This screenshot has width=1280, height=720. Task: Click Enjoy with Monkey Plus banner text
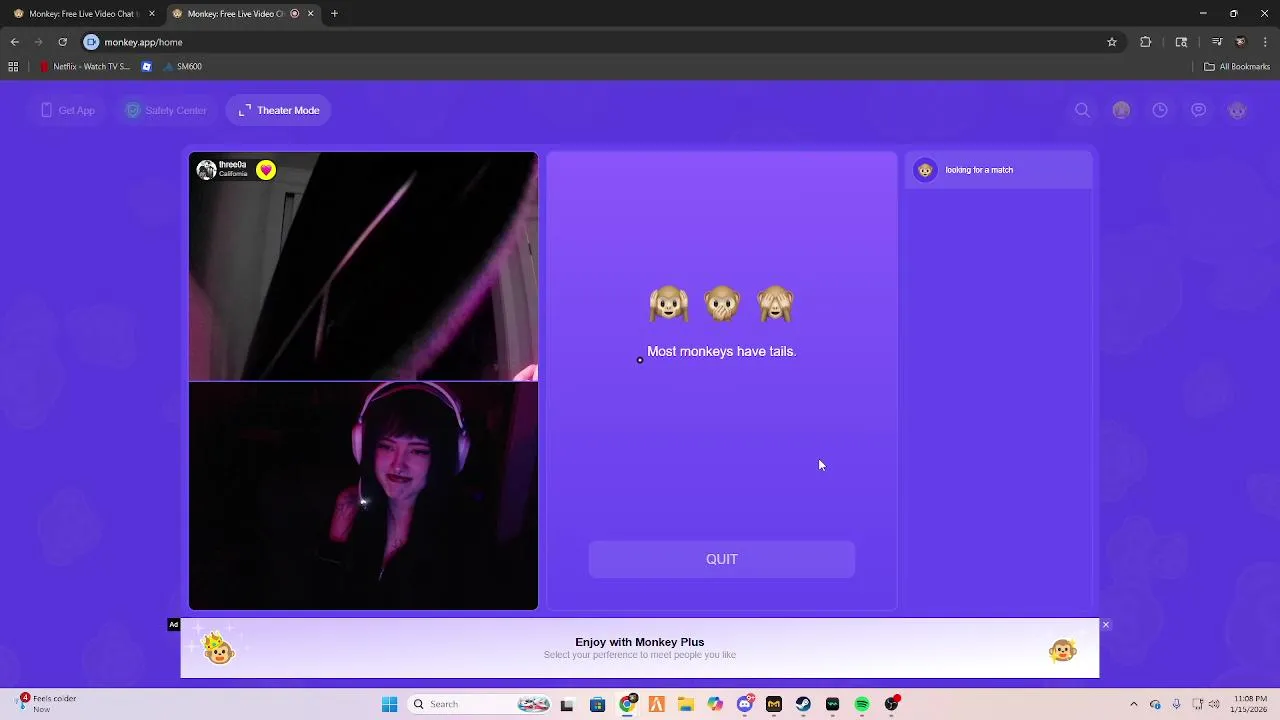pos(640,642)
